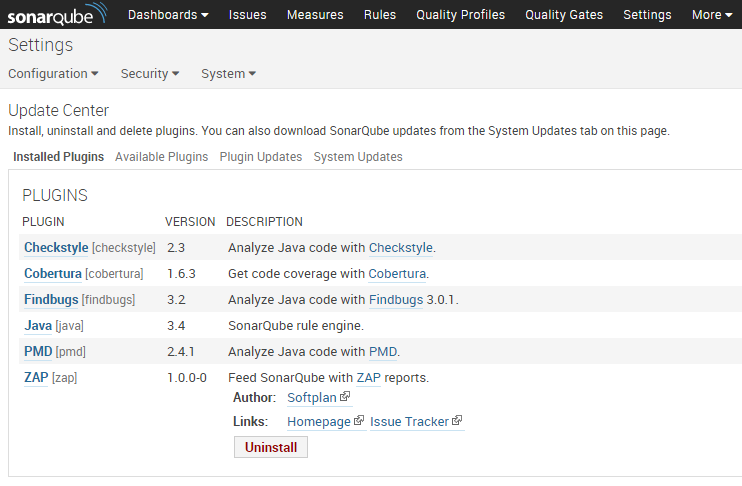Follow Findbugs link in description text
742x486 pixels.
pos(396,300)
